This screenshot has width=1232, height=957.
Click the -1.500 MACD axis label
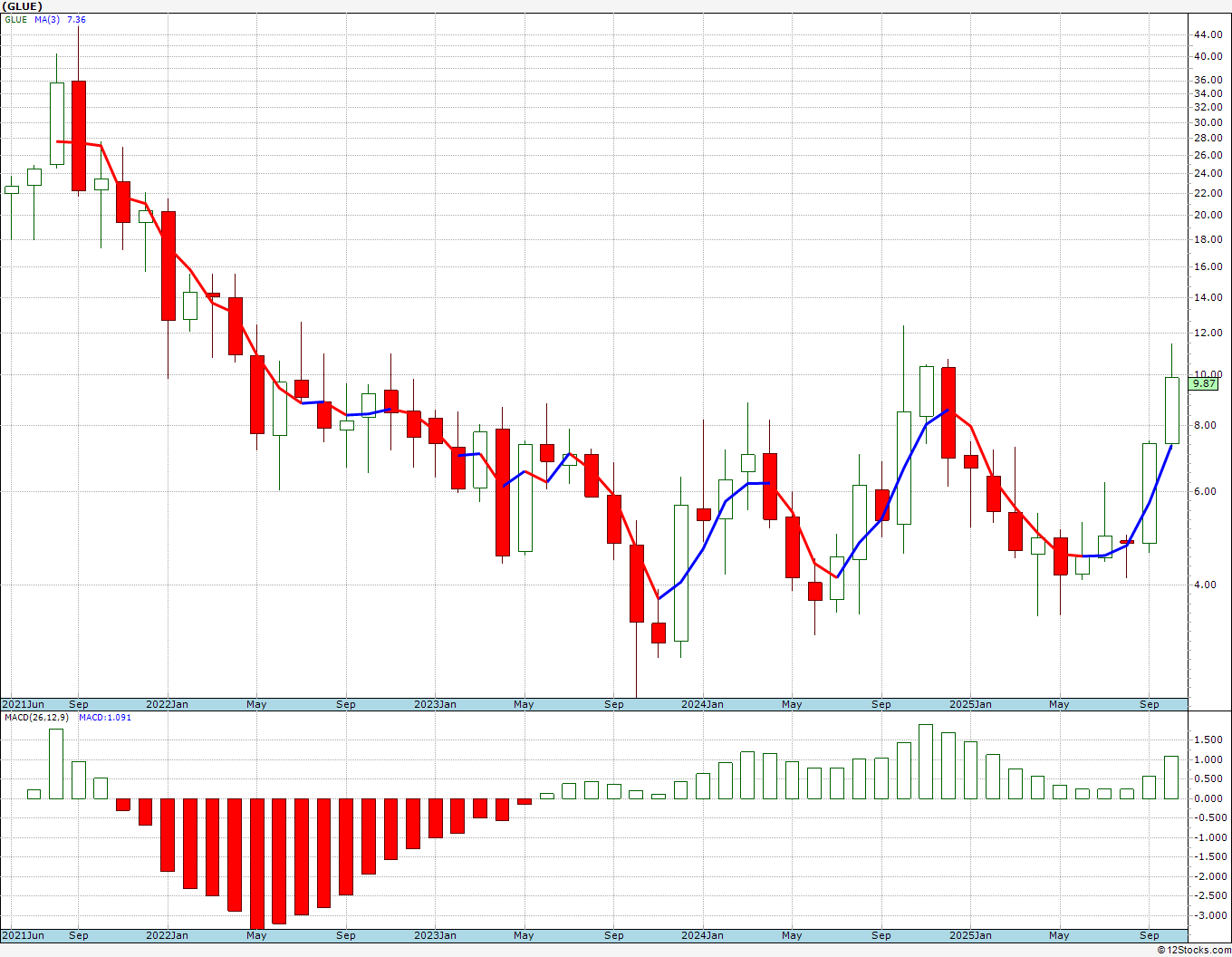1208,856
